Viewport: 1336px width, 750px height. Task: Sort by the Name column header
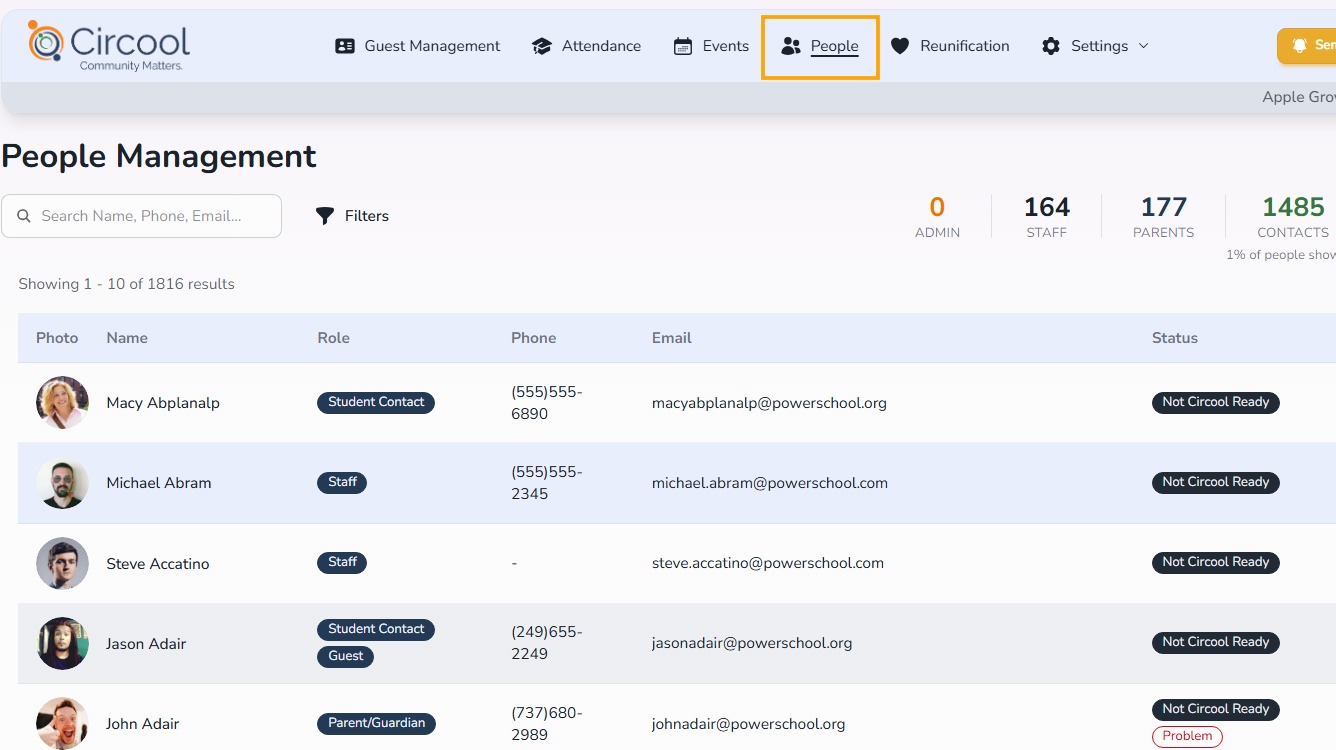tap(127, 338)
